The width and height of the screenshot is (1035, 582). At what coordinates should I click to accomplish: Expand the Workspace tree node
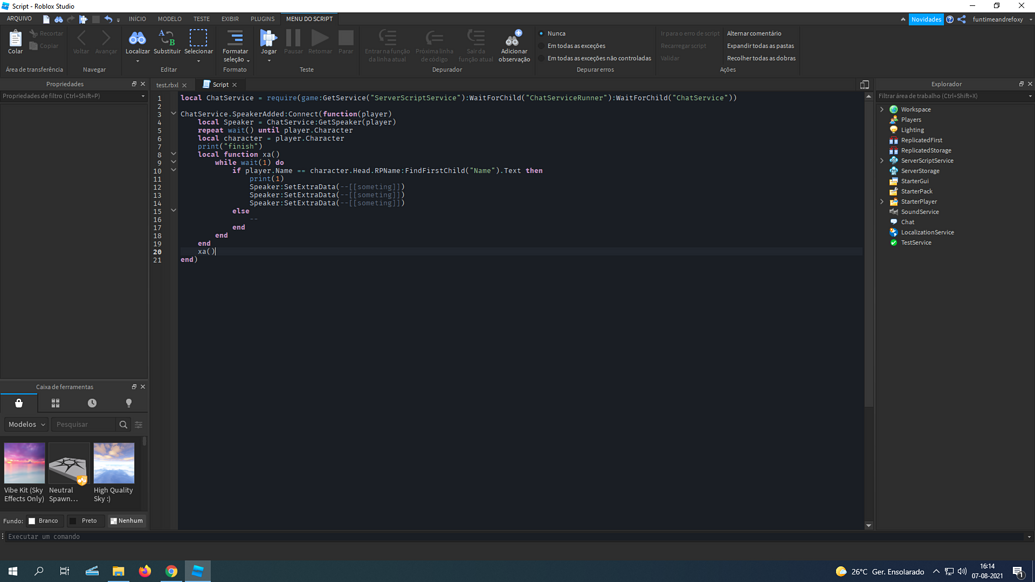tap(882, 110)
